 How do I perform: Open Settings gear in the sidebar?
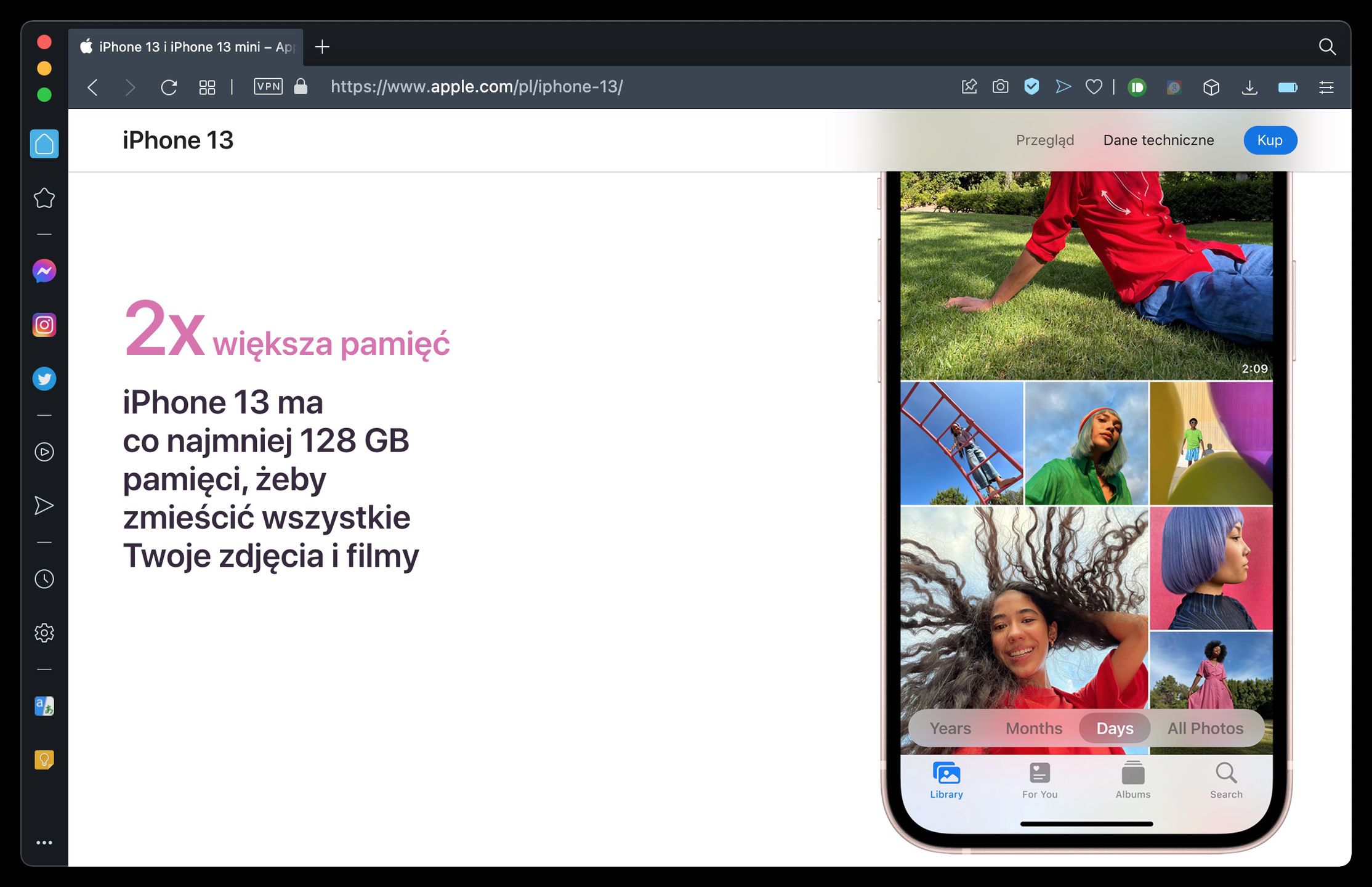44,633
